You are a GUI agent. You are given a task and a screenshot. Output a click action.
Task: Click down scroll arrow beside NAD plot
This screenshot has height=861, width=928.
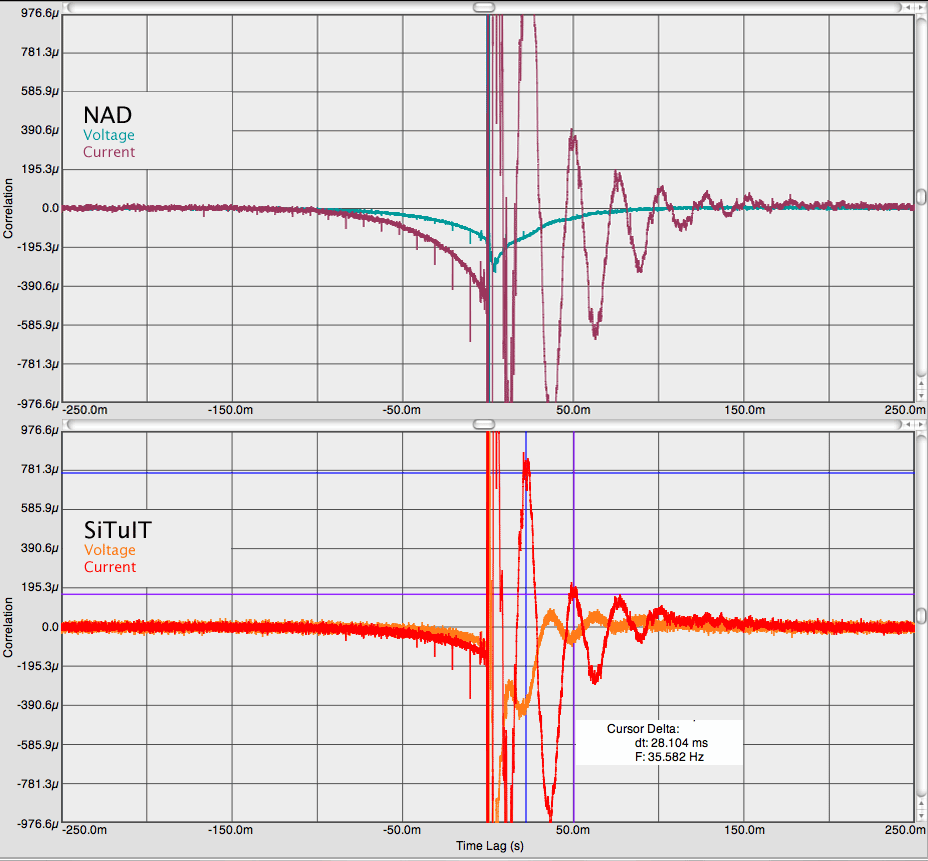click(x=921, y=395)
